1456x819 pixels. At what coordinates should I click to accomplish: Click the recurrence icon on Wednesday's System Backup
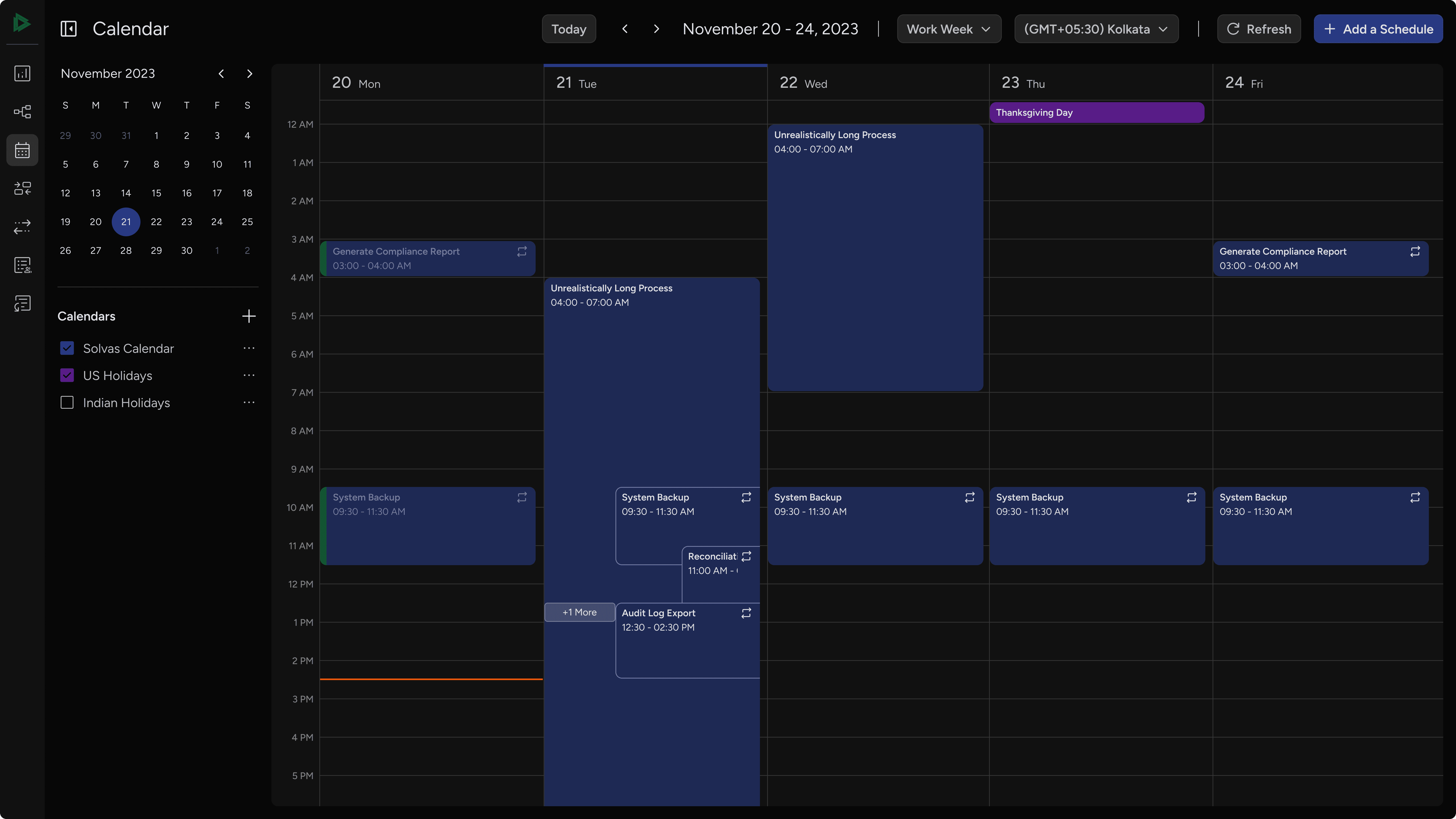click(969, 497)
